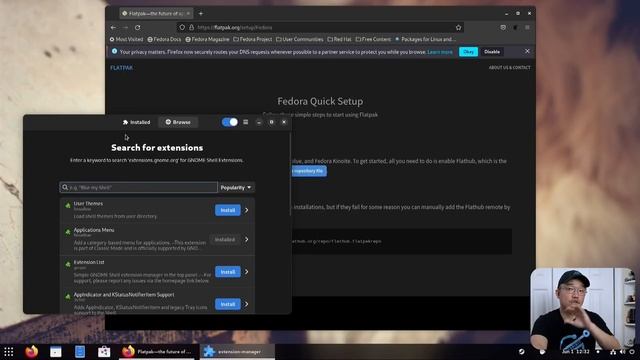This screenshot has width=640, height=360.
Task: Expand AppIndicator extension details chevron
Action: pos(247,304)
